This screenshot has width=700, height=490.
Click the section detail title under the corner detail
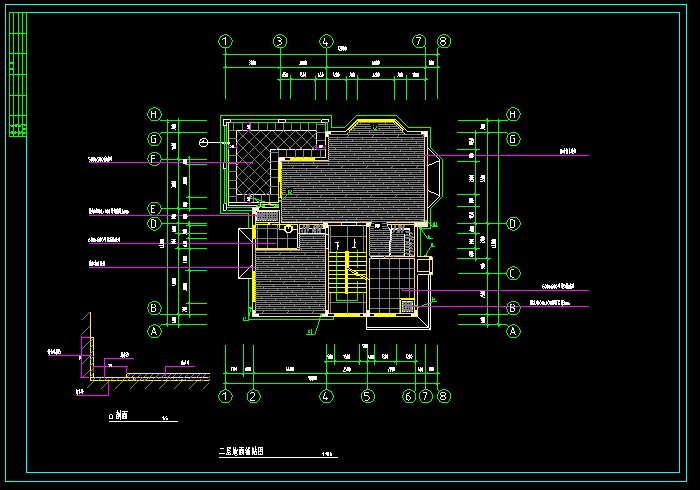[x=118, y=417]
